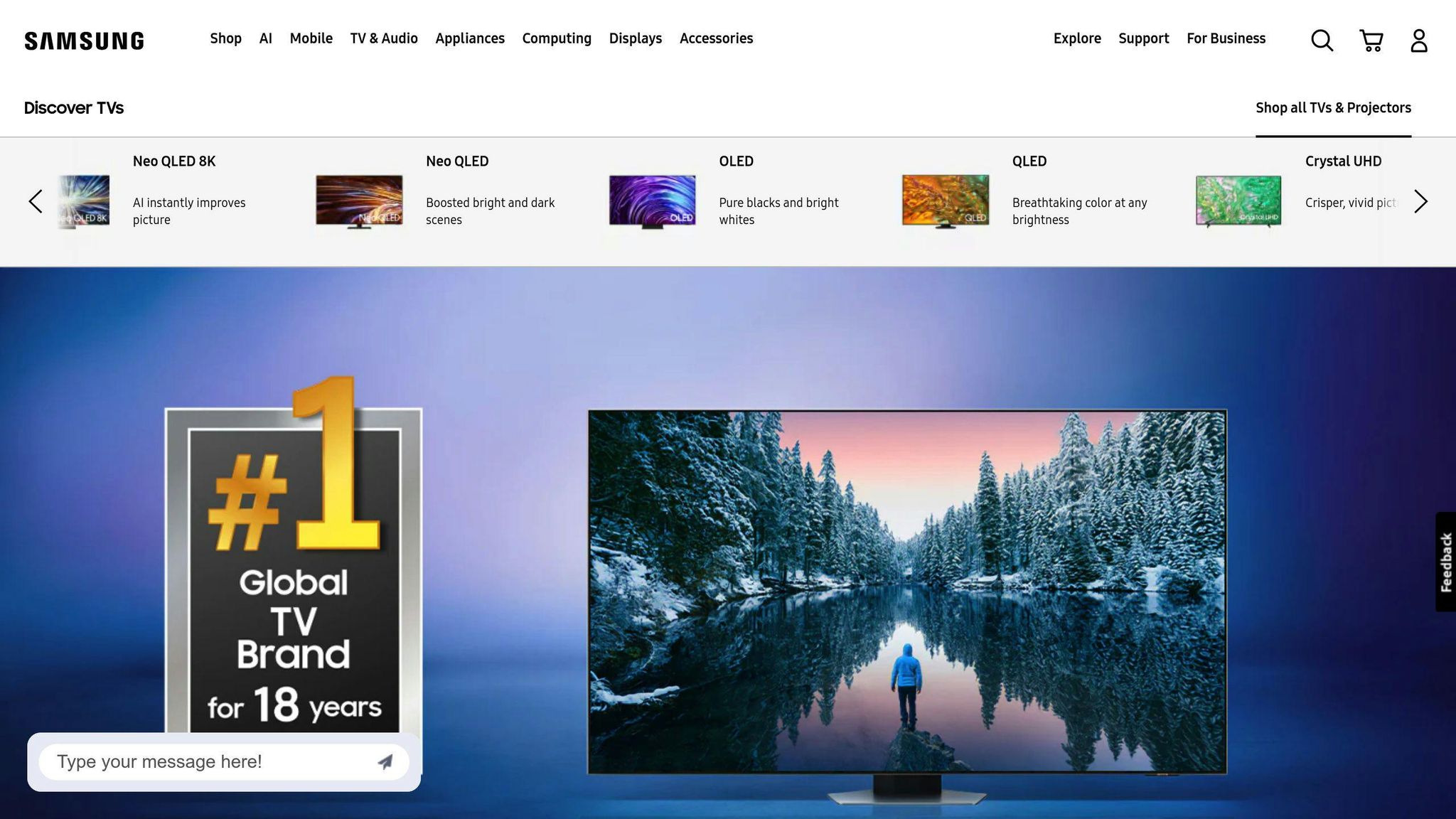Open the account profile icon
The height and width of the screenshot is (819, 1456).
click(1419, 41)
